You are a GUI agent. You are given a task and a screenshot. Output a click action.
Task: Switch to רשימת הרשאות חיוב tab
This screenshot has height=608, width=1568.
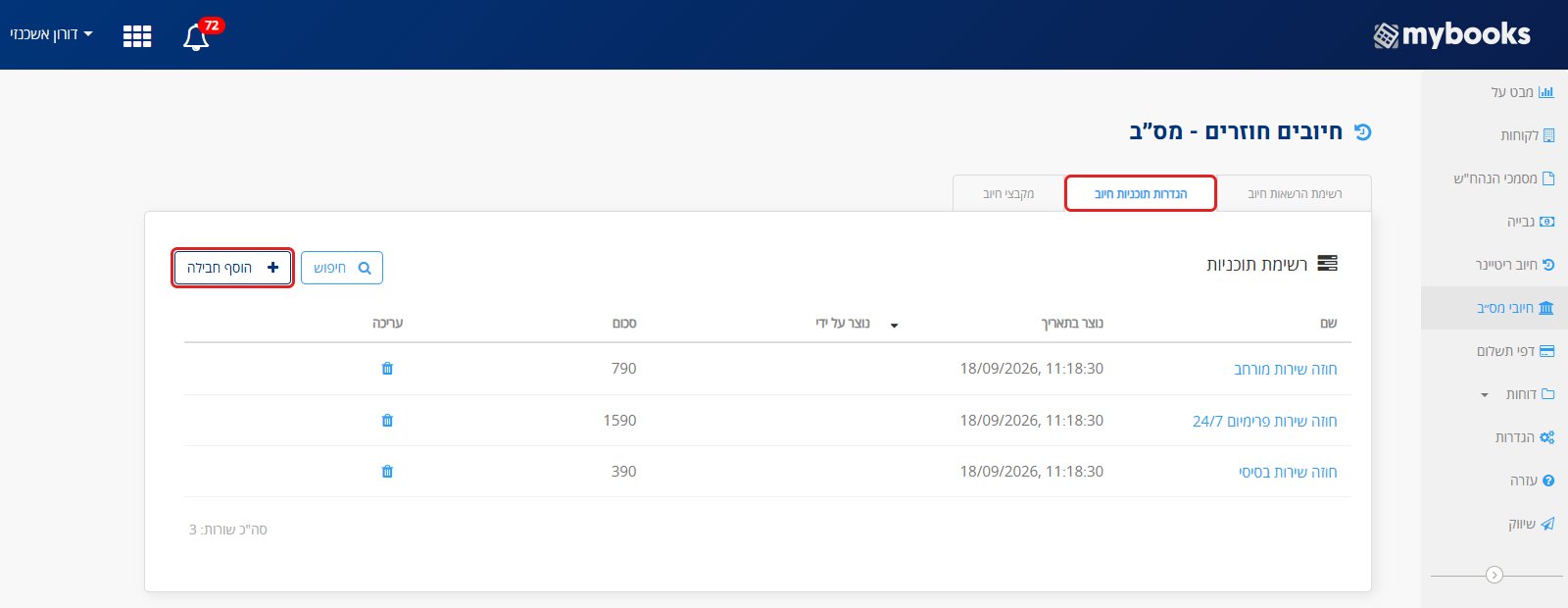pyautogui.click(x=1295, y=194)
